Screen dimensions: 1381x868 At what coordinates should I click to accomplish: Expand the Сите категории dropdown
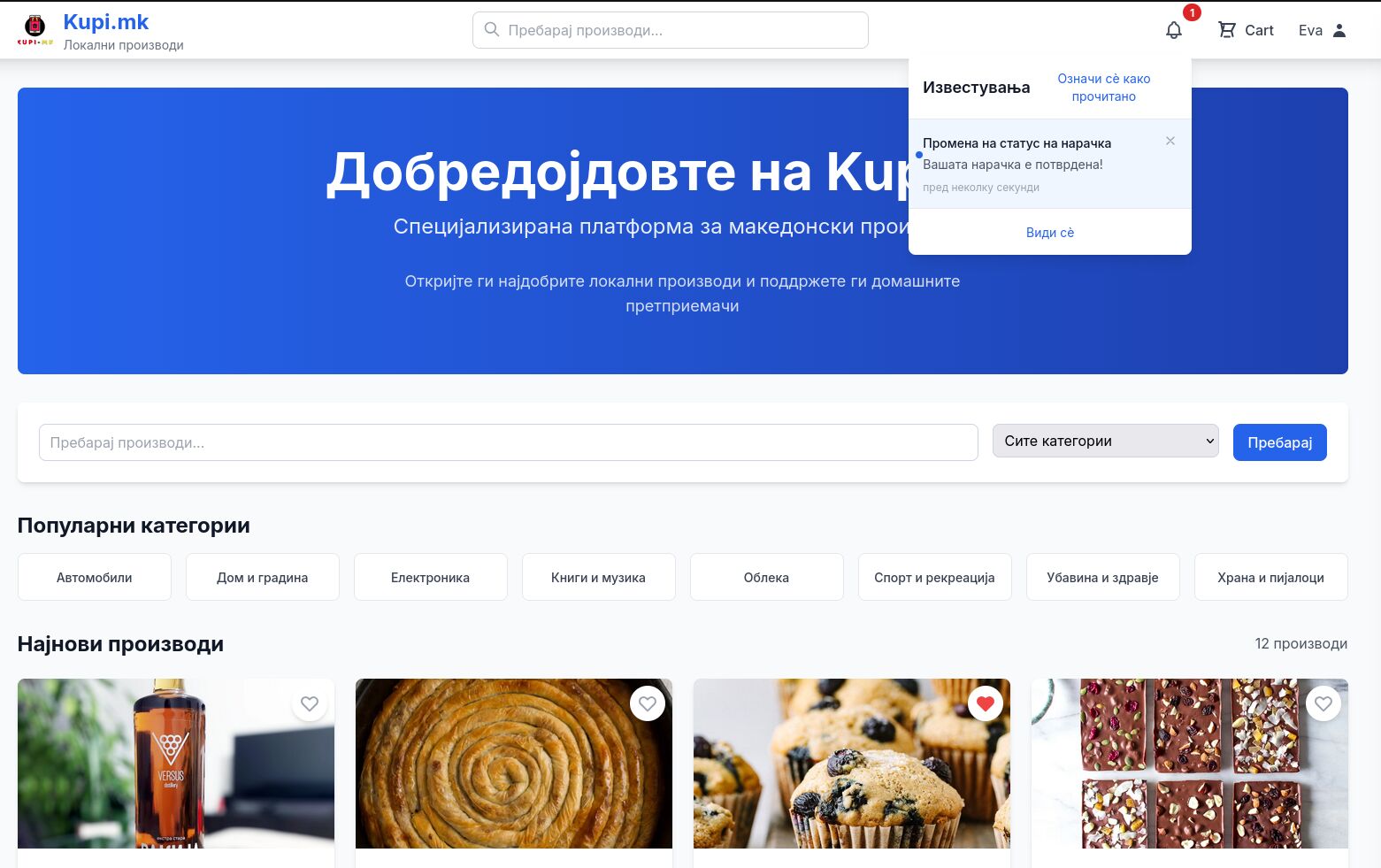click(x=1105, y=441)
